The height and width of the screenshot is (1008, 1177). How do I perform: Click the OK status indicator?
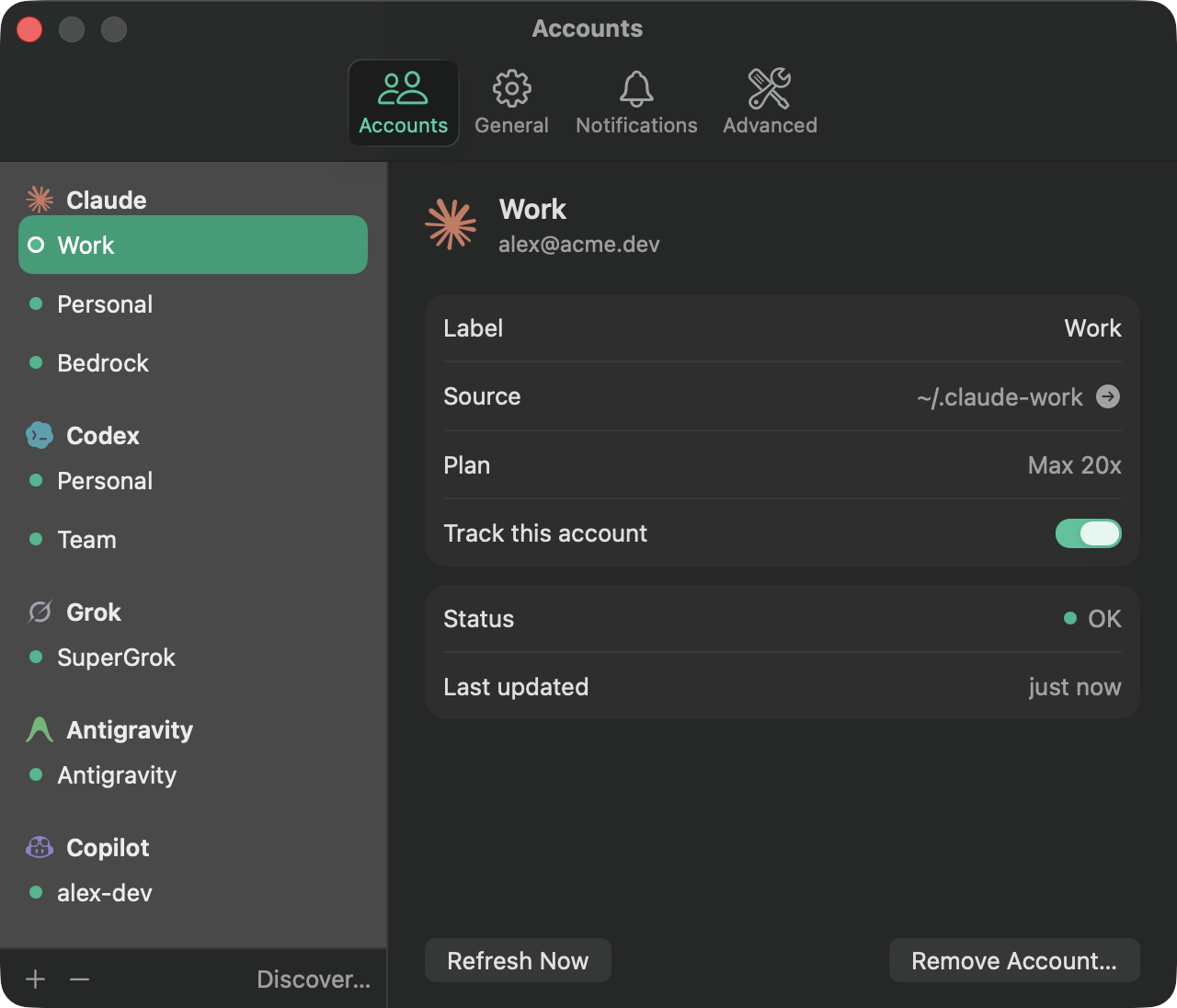1092,619
